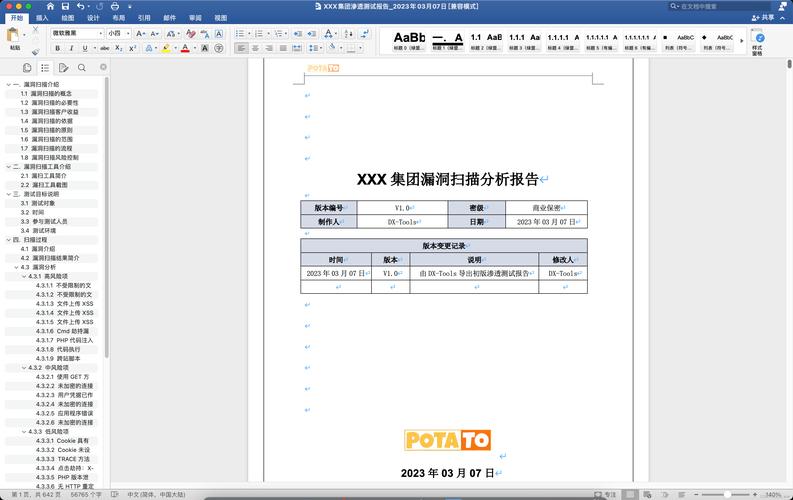This screenshot has width=793, height=500.
Task: Toggle italic formatting
Action: pos(71,48)
